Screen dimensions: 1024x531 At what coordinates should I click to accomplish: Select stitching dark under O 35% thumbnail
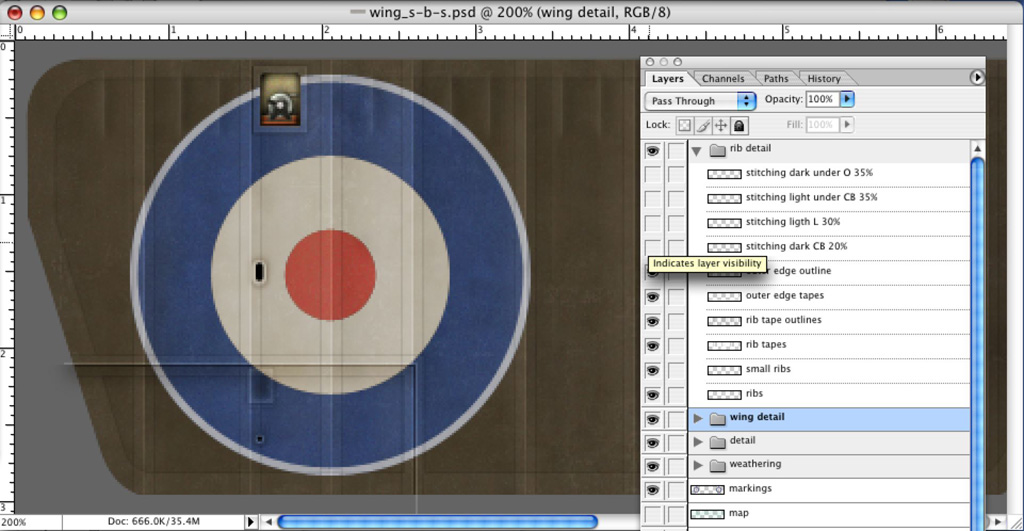[724, 174]
